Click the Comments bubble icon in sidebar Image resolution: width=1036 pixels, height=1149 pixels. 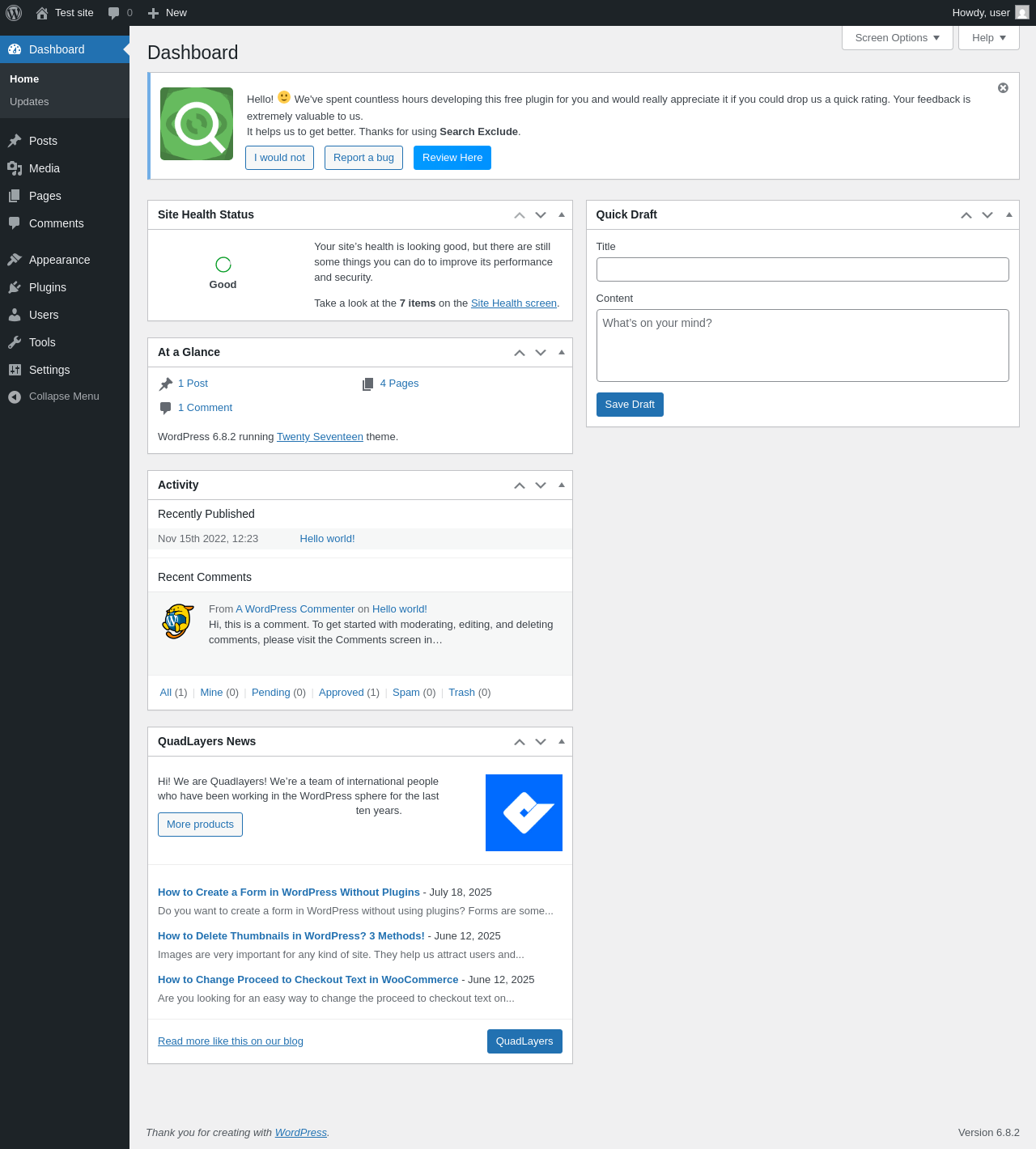(15, 223)
